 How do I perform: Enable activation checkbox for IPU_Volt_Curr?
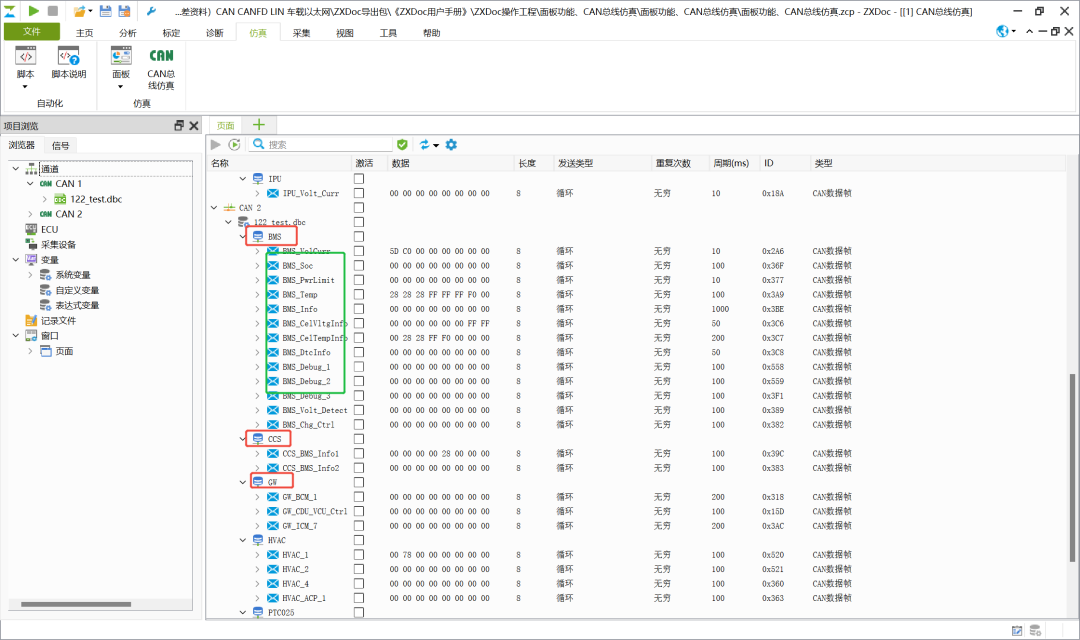(359, 193)
